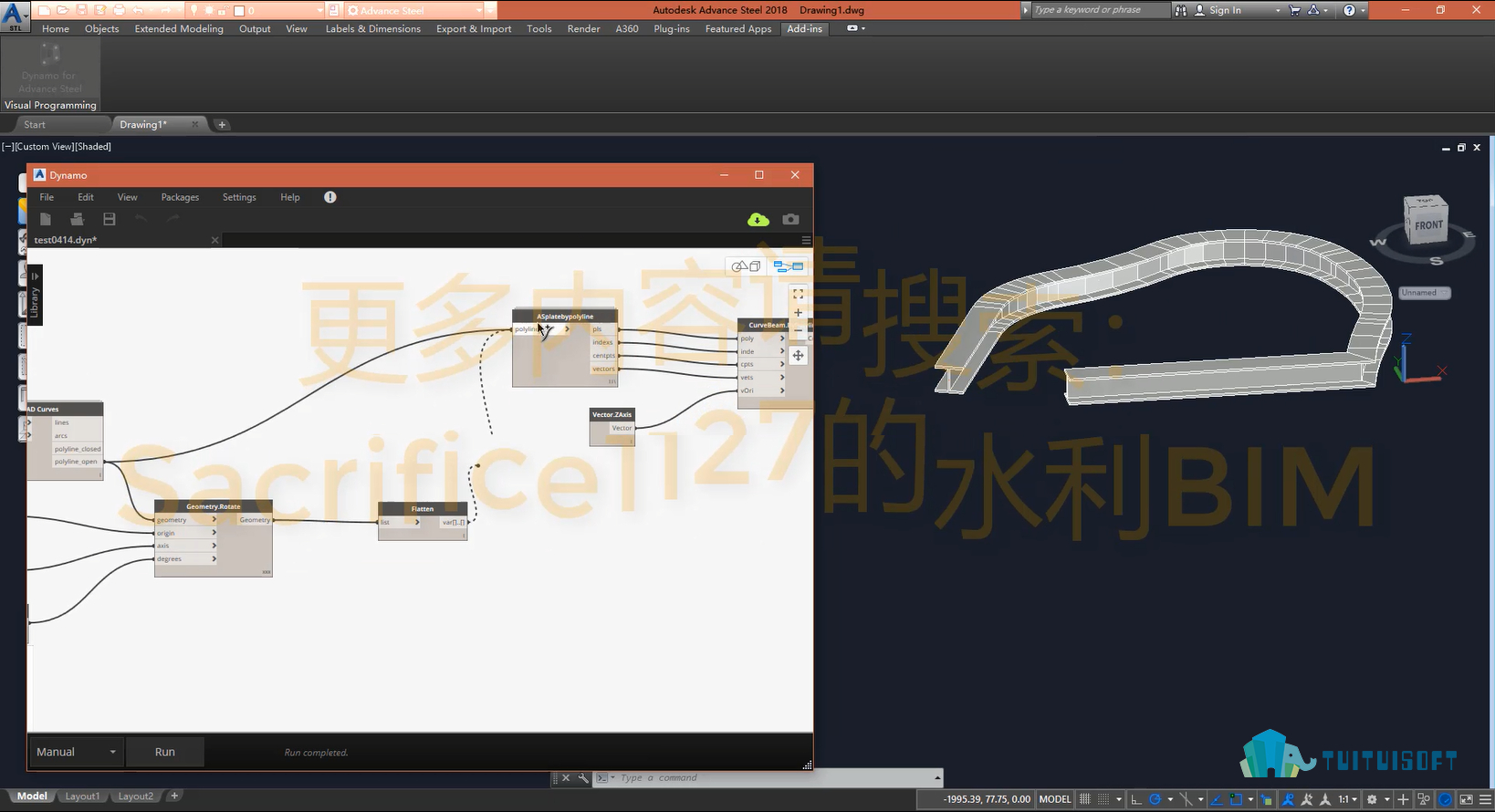Toggle MODEL space button in status bar
This screenshot has height=812, width=1495.
point(1055,799)
